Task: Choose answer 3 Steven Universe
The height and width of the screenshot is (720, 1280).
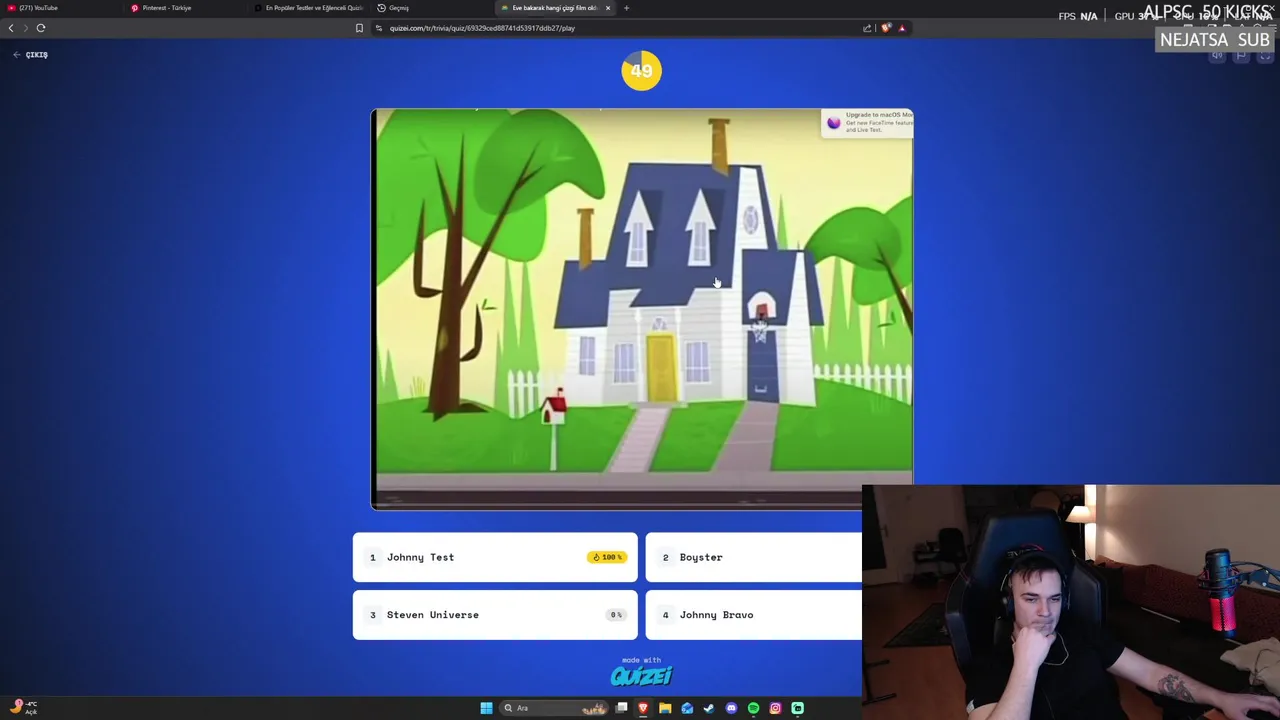Action: [x=495, y=615]
